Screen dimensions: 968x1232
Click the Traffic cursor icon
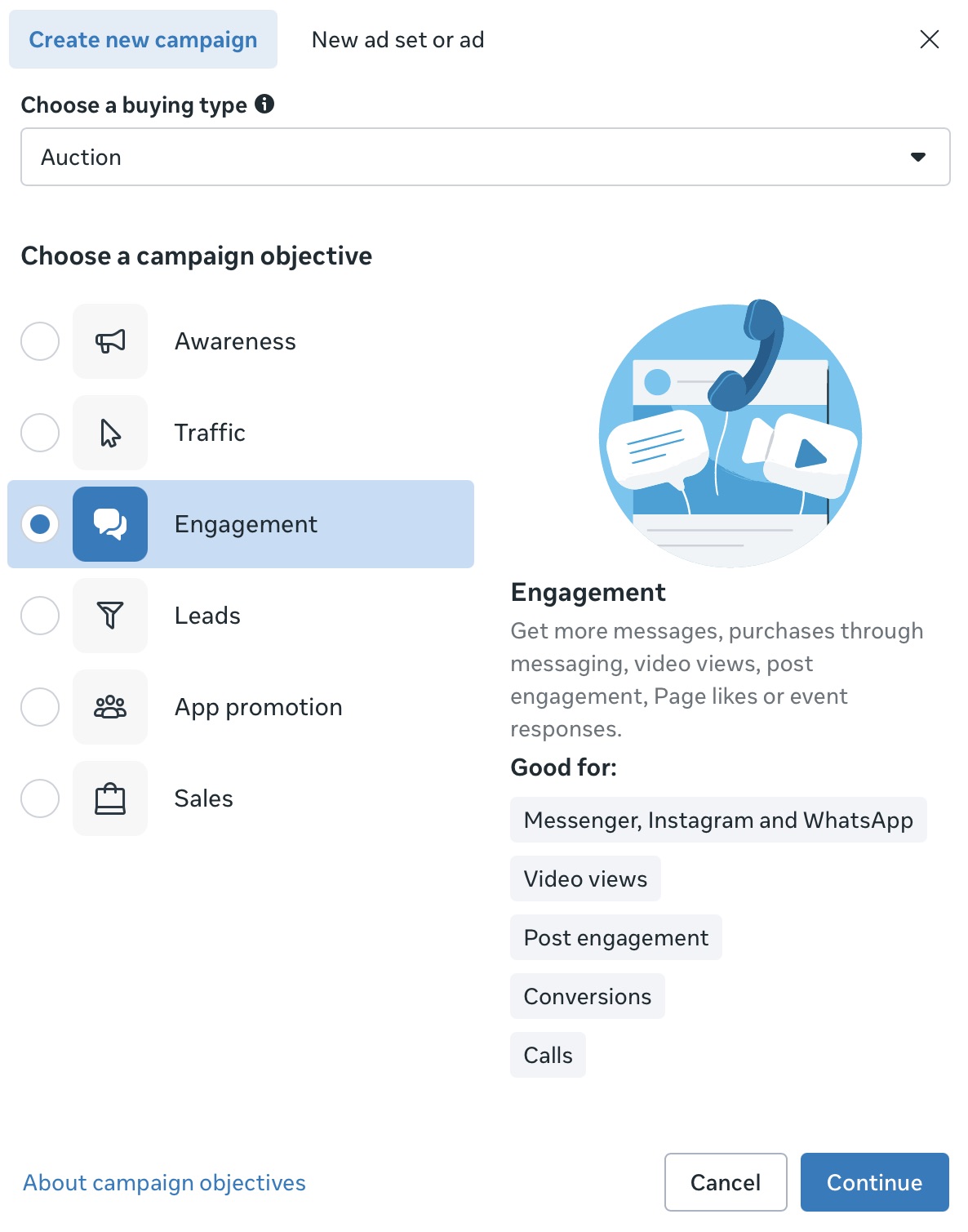(110, 433)
